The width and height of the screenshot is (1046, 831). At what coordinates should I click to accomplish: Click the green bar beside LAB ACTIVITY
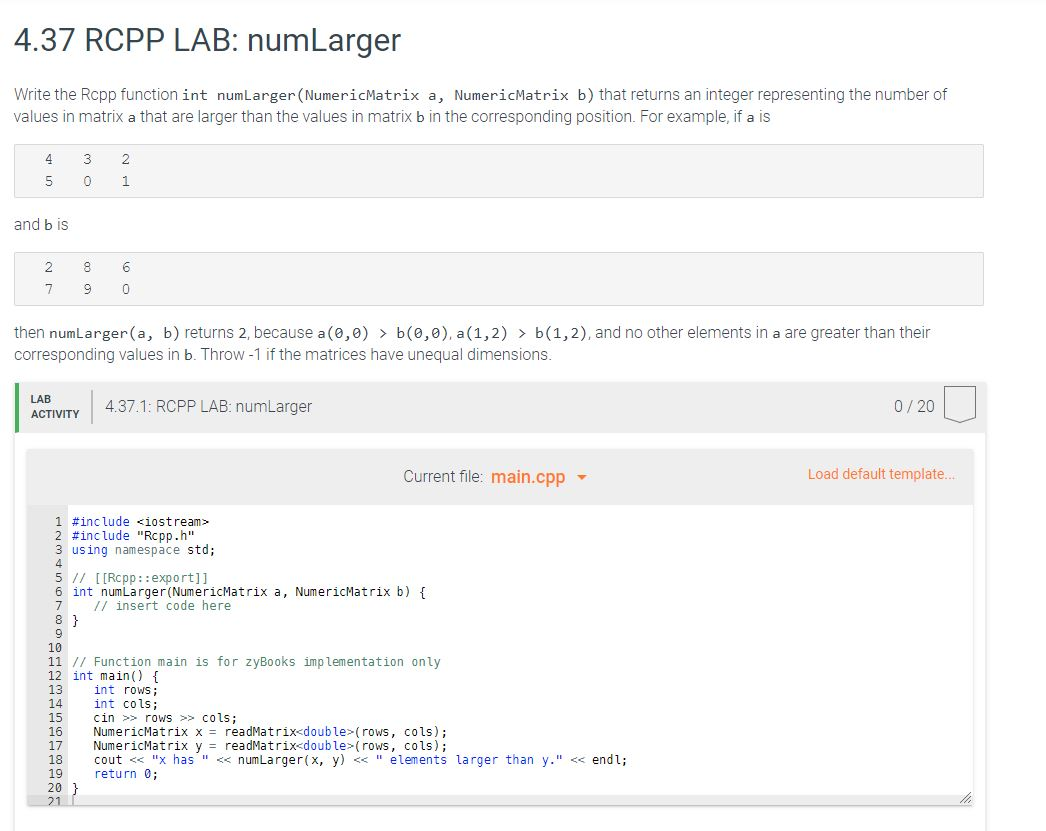[18, 406]
